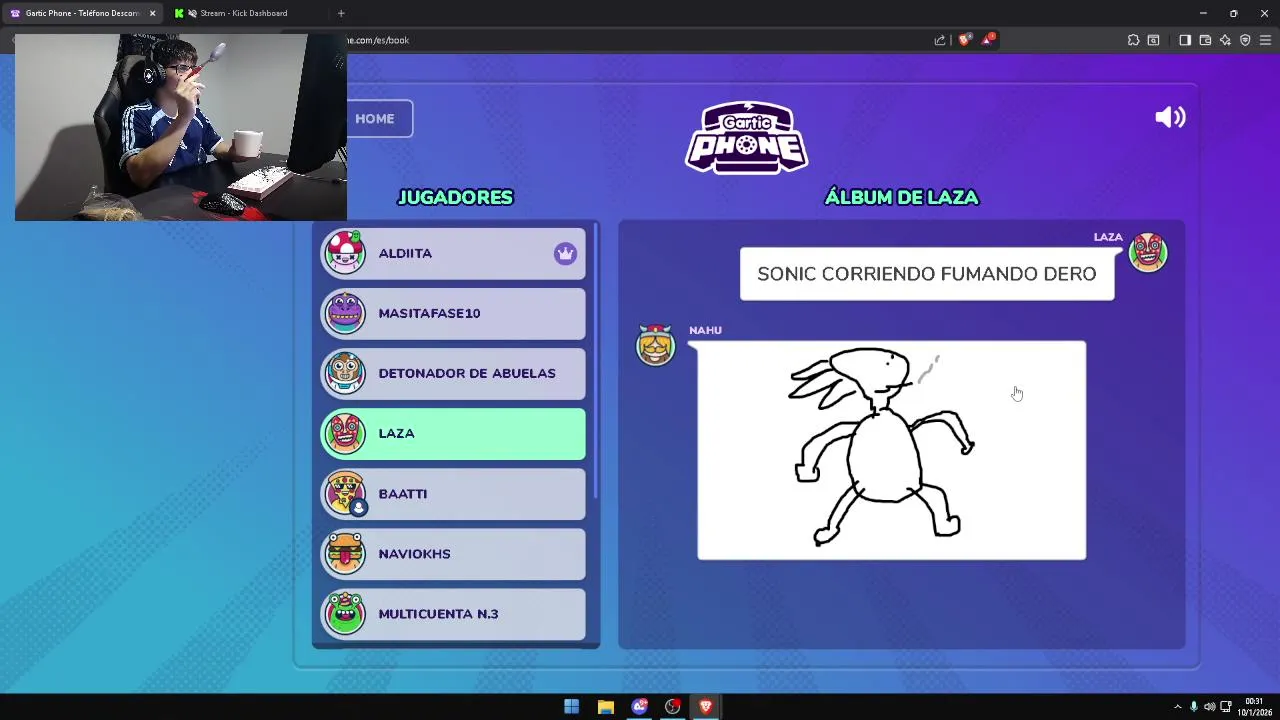The height and width of the screenshot is (720, 1280).
Task: Click BAATTI's pizza avatar
Action: [x=345, y=493]
